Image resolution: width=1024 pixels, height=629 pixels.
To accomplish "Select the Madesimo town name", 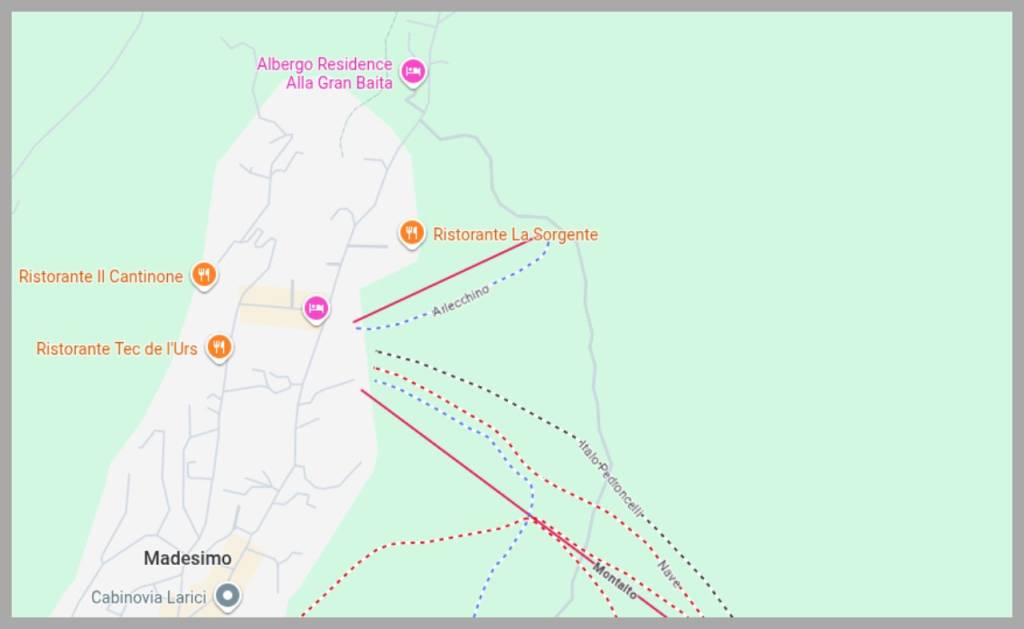I will click(x=187, y=558).
